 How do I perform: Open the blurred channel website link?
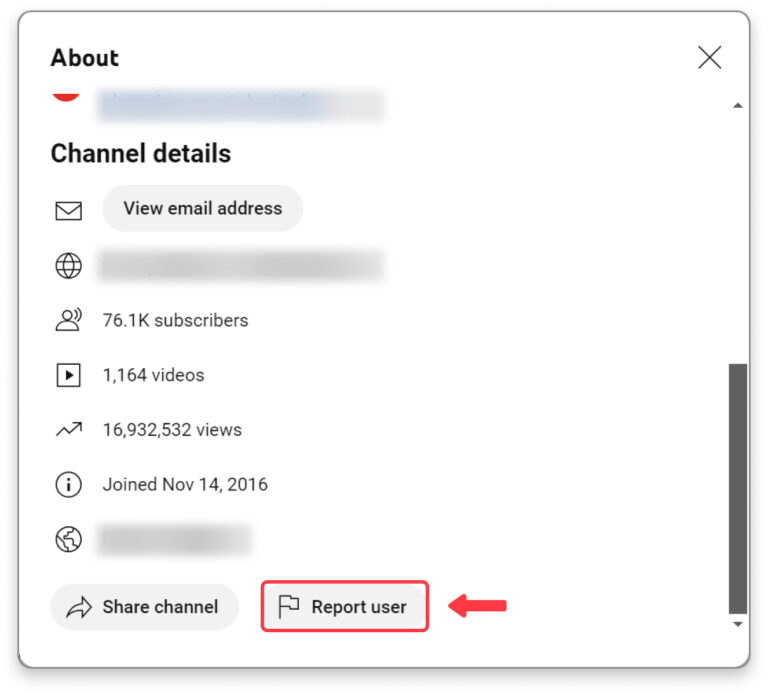[x=240, y=266]
